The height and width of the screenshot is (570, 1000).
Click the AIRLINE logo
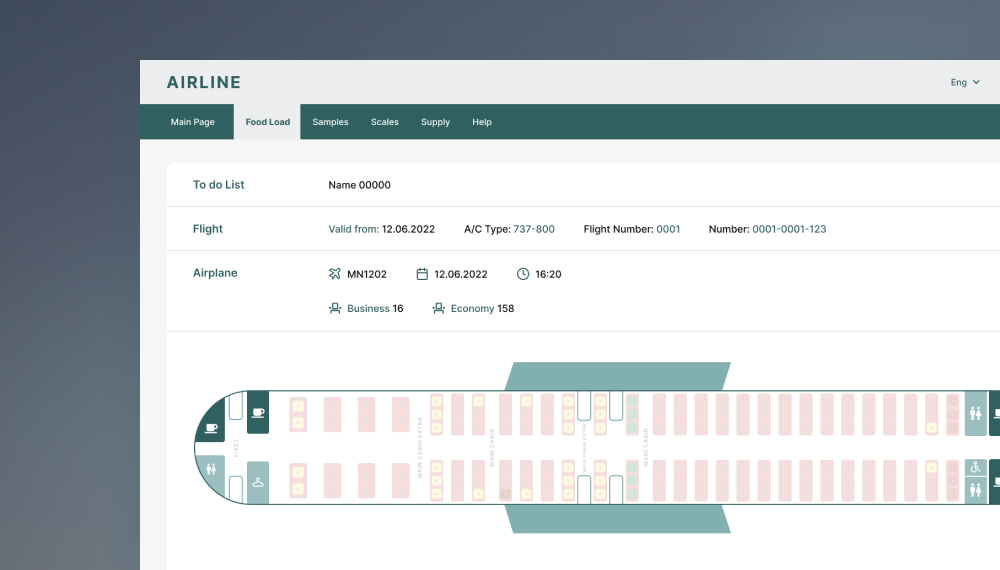coord(204,82)
